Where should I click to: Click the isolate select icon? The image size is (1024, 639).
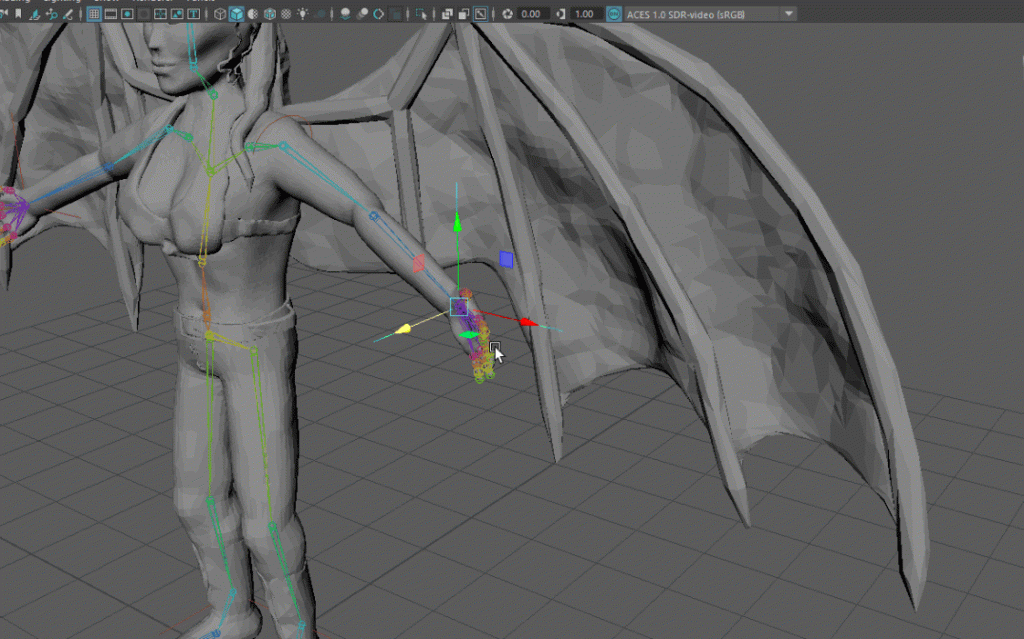[421, 14]
